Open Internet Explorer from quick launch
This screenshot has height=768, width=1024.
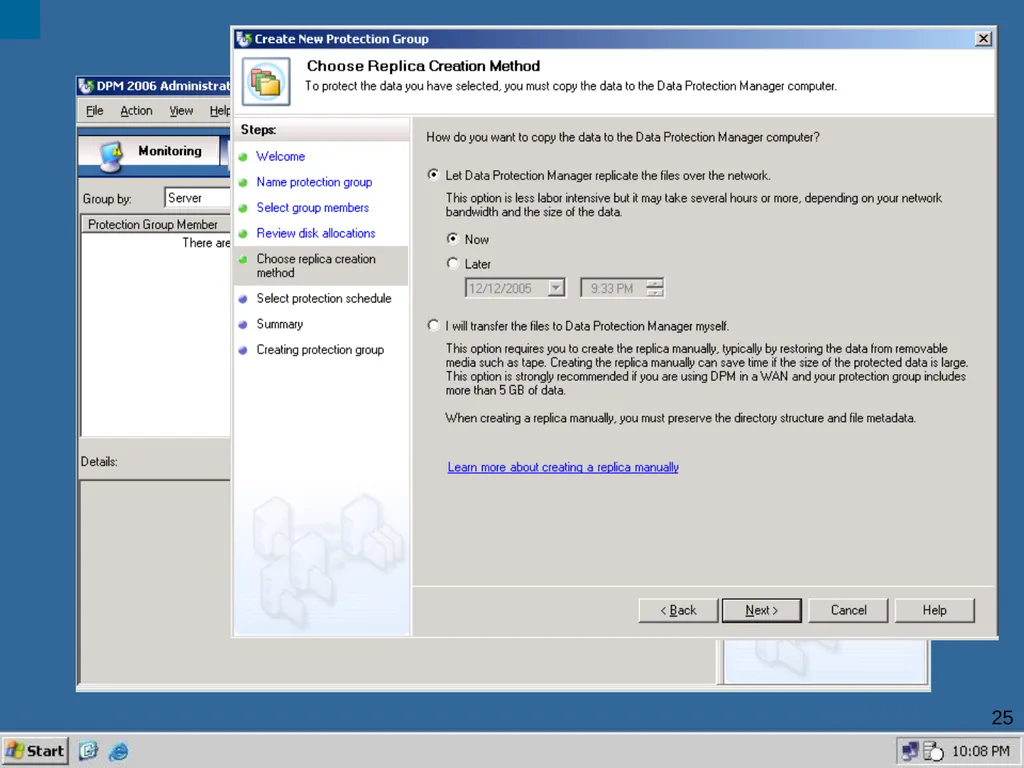click(118, 751)
